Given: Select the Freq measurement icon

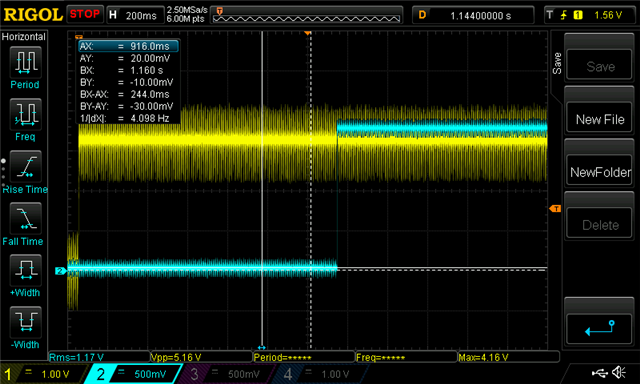Looking at the screenshot, I should (25, 114).
